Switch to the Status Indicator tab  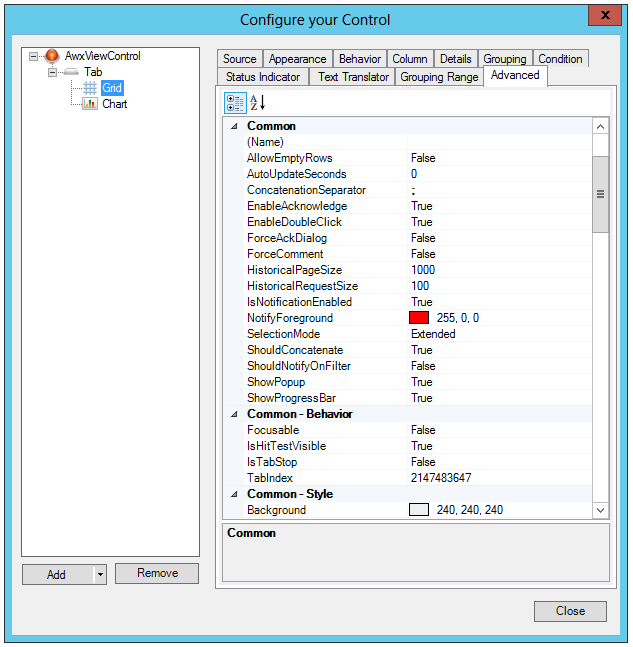click(262, 77)
